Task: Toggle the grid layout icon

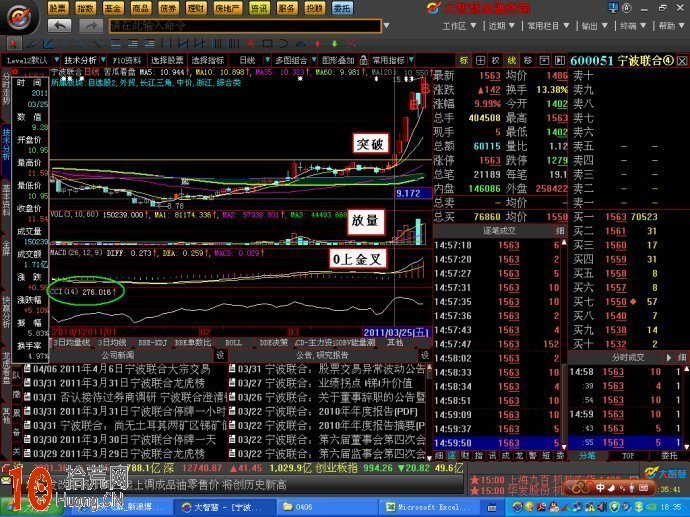Action: 480,60
